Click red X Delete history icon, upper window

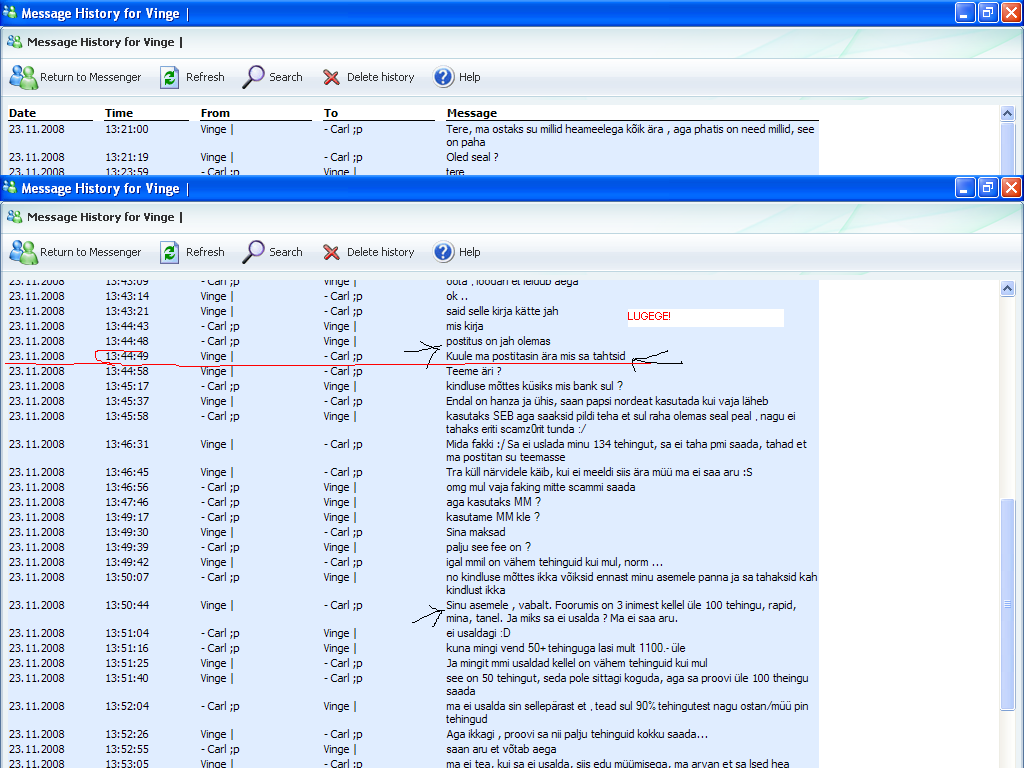[x=332, y=77]
